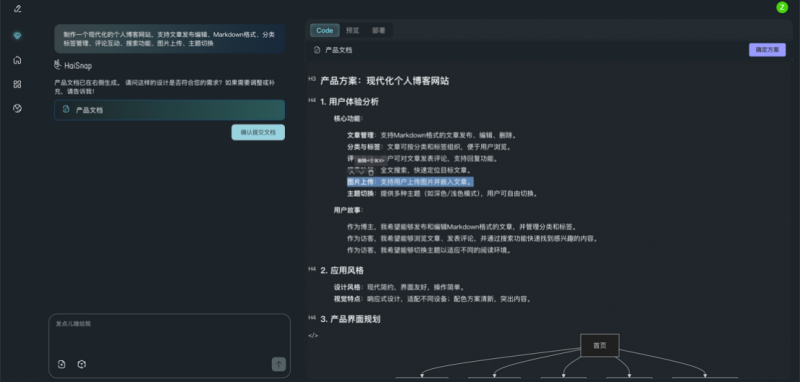The image size is (800, 382).
Task: Open the home icon in sidebar
Action: tap(17, 60)
